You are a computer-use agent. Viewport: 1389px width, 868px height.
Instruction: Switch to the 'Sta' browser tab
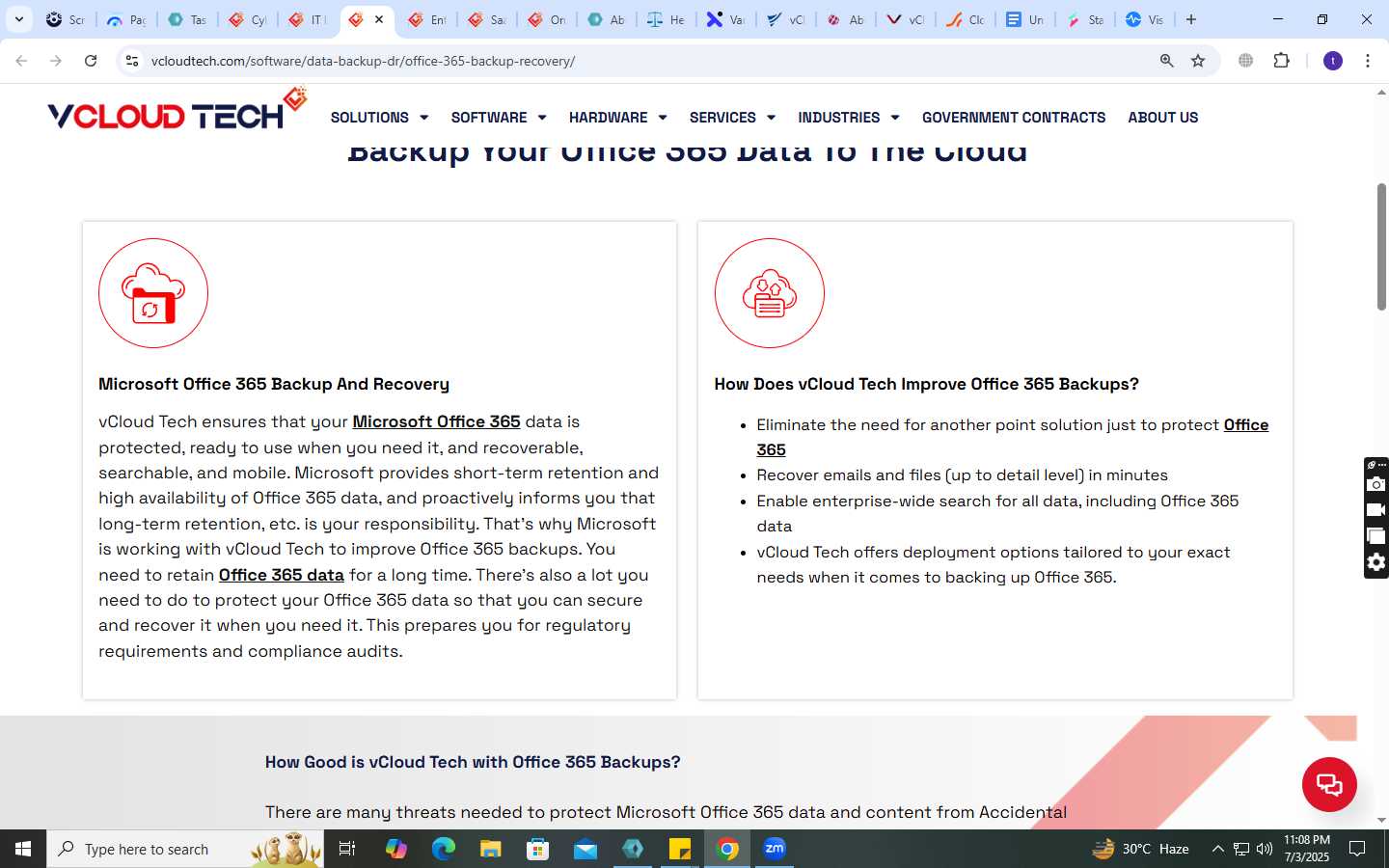click(x=1084, y=19)
